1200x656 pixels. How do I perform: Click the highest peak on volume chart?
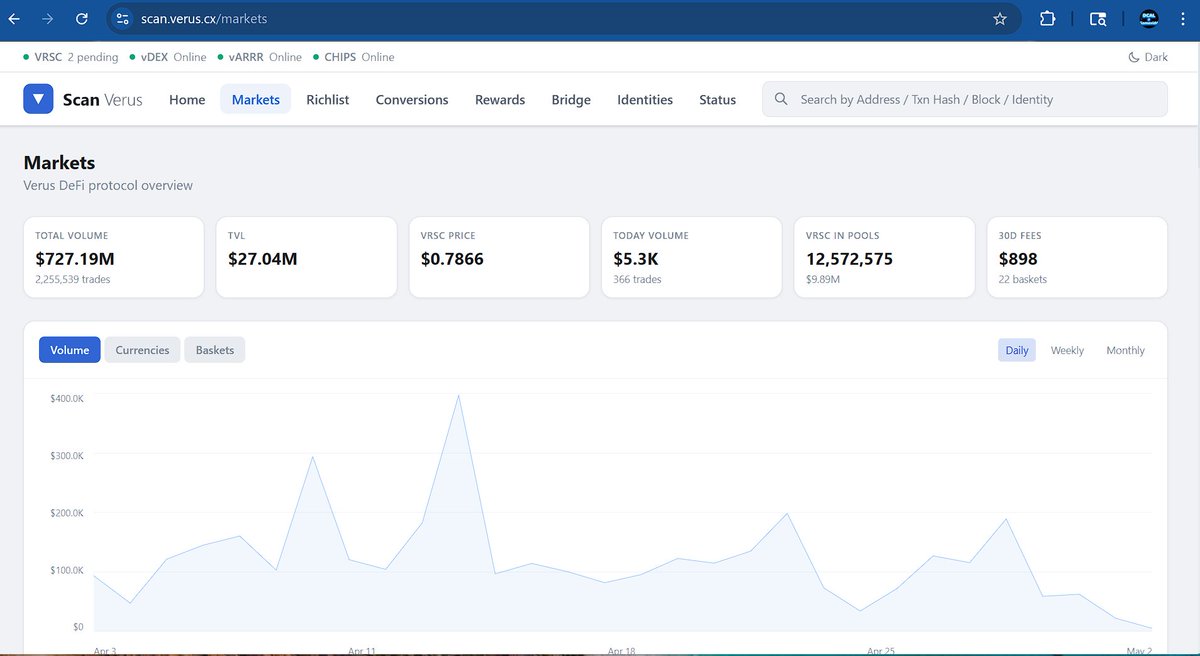pos(458,396)
